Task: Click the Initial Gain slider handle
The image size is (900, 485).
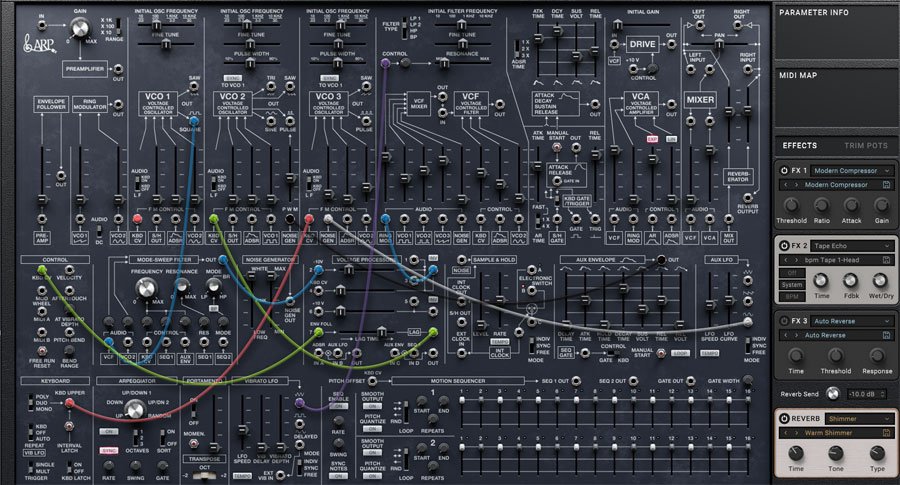Action: [x=617, y=25]
